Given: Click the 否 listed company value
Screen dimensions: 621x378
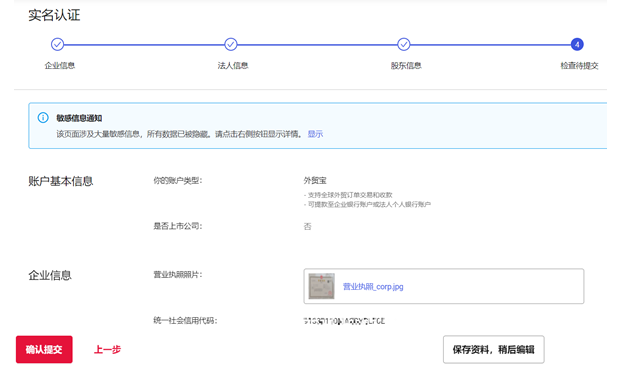Looking at the screenshot, I should (x=307, y=227).
